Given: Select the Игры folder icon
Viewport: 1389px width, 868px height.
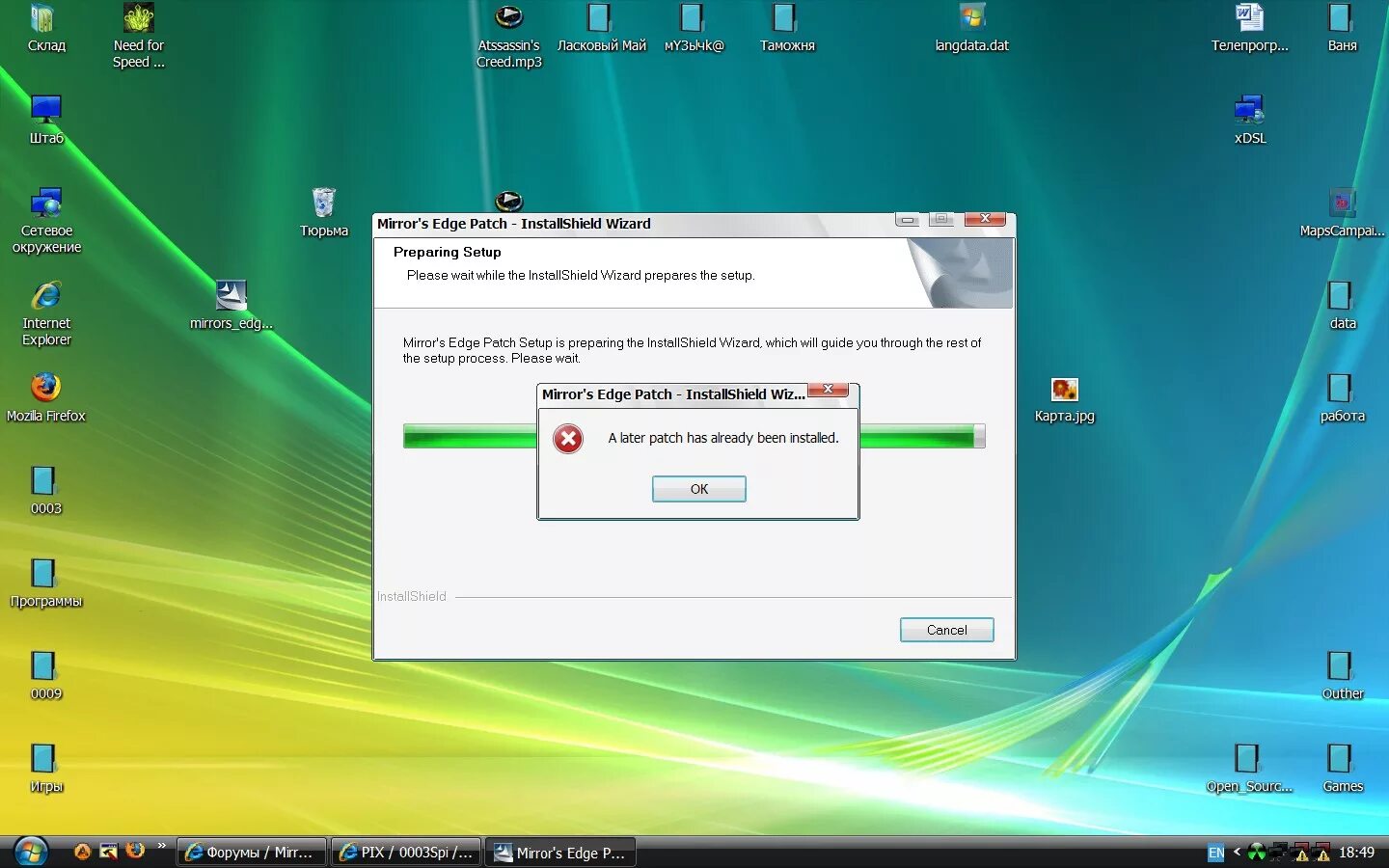Looking at the screenshot, I should (45, 769).
